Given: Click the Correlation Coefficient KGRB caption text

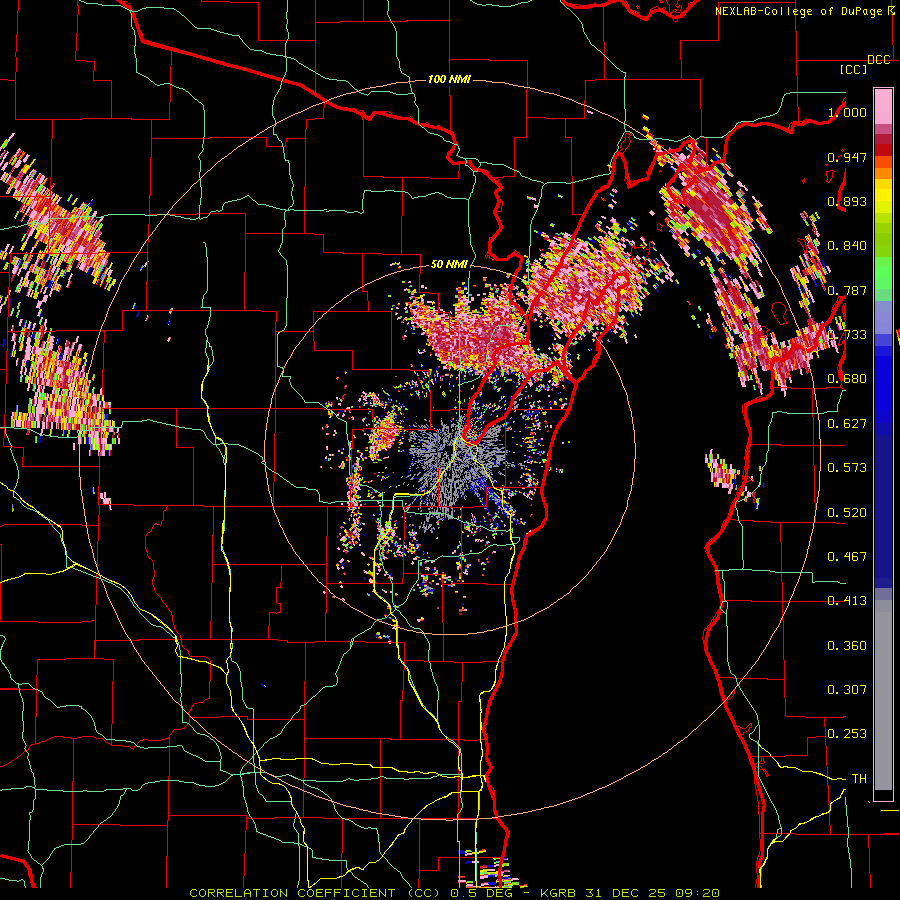Looking at the screenshot, I should (x=454, y=893).
